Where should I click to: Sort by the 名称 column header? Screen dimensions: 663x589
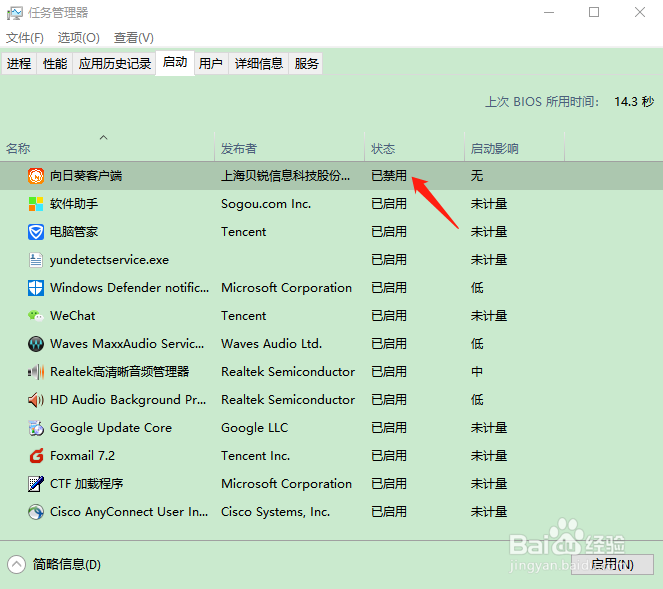tap(107, 146)
